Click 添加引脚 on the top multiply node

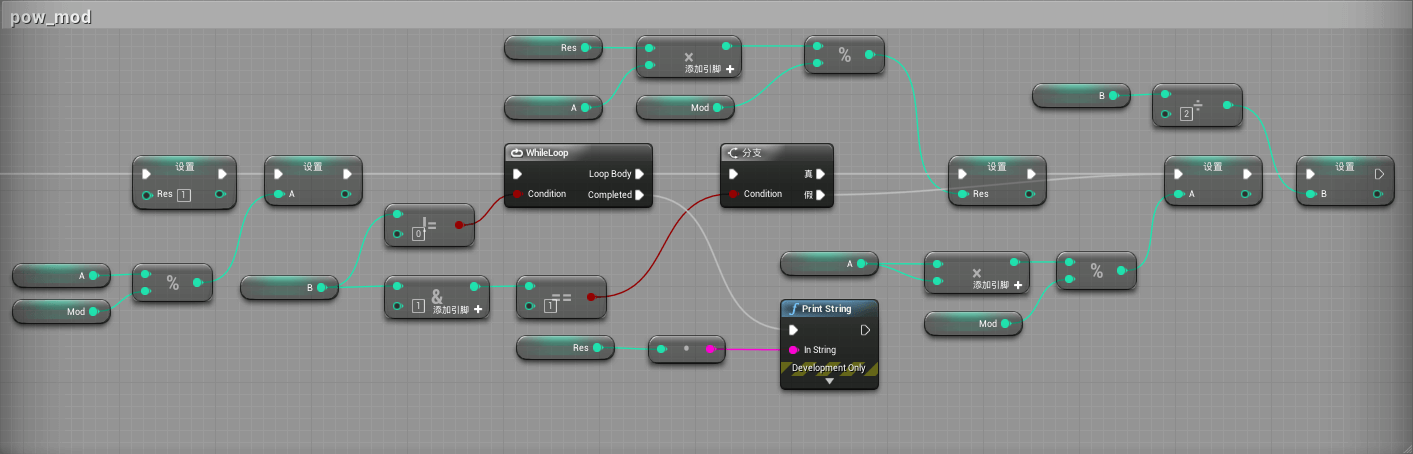710,70
